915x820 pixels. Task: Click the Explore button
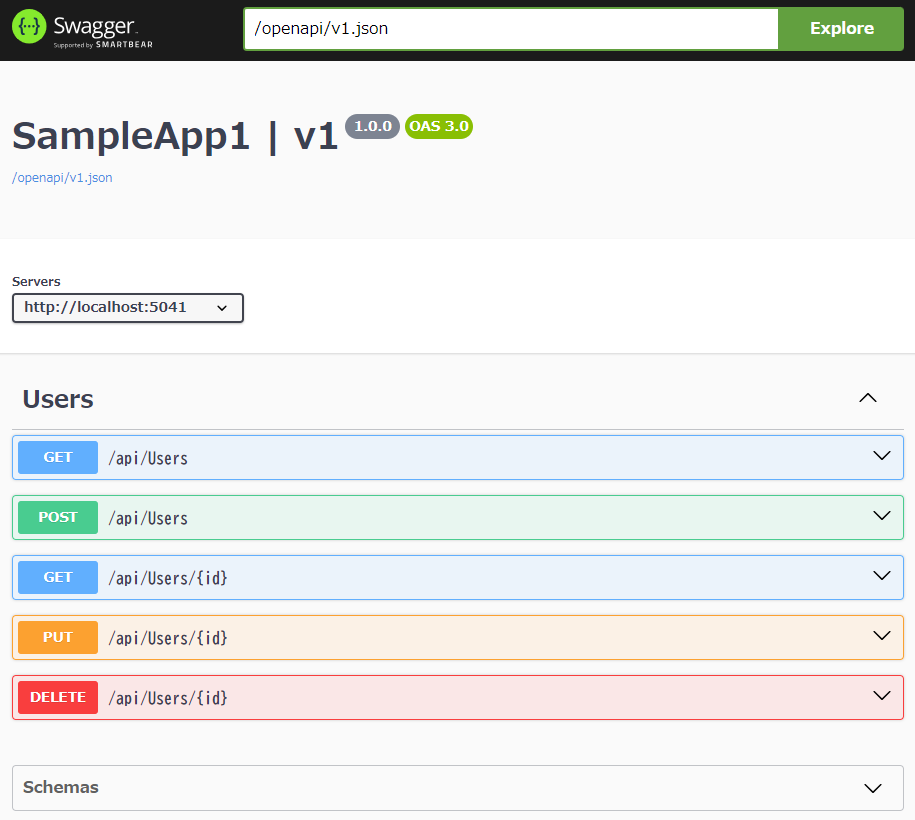(841, 29)
